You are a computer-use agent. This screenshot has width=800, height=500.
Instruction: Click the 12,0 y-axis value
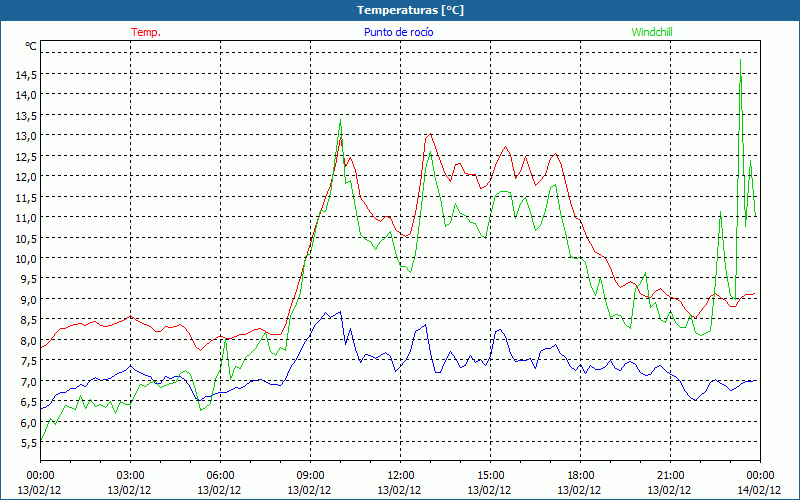click(x=26, y=177)
